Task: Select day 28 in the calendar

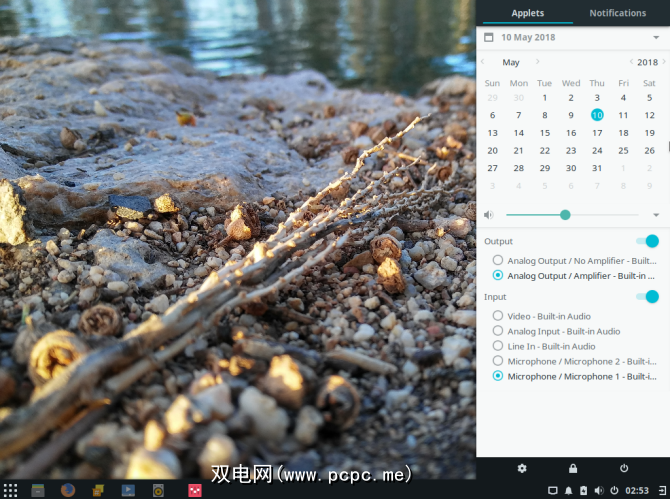Action: click(519, 168)
